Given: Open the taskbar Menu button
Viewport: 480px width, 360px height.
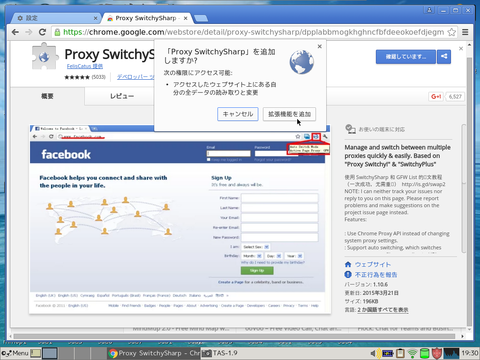Looking at the screenshot, I should pyautogui.click(x=15, y=353).
